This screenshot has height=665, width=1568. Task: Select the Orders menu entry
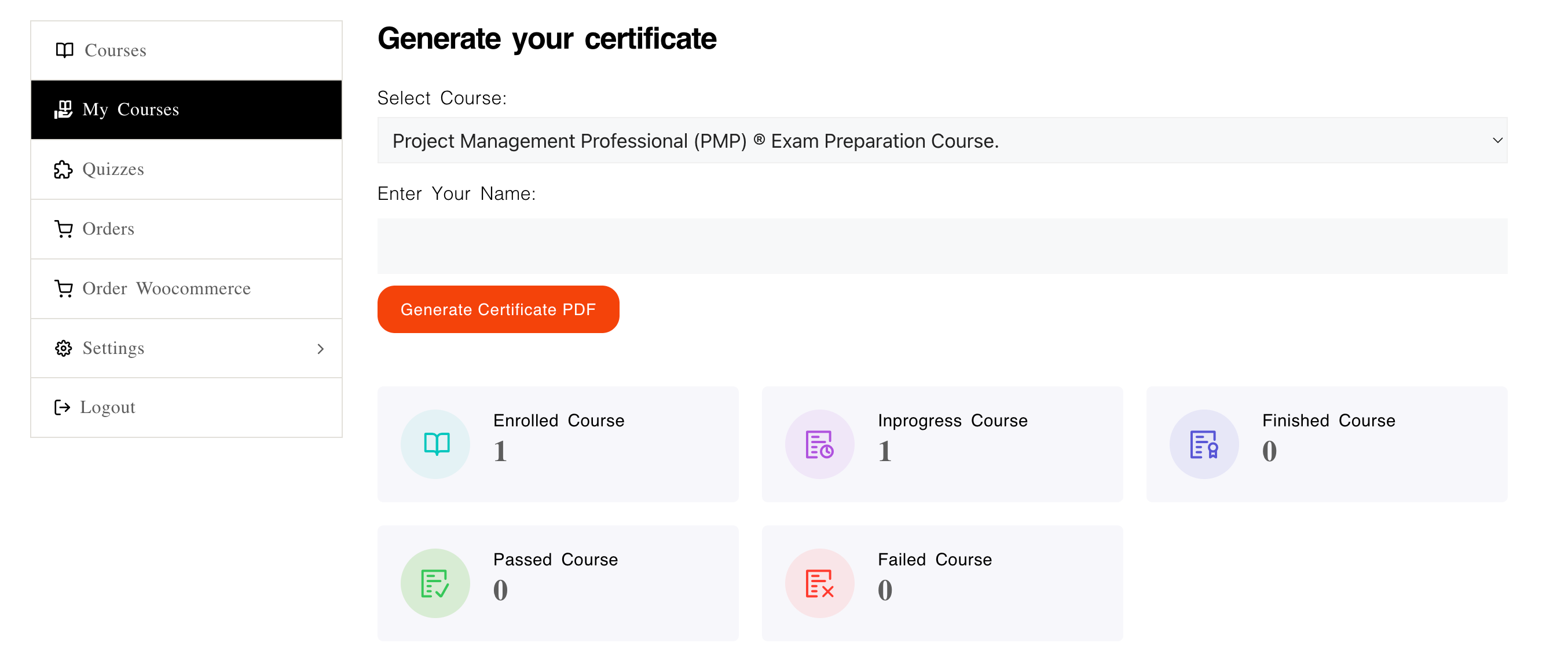pos(108,229)
